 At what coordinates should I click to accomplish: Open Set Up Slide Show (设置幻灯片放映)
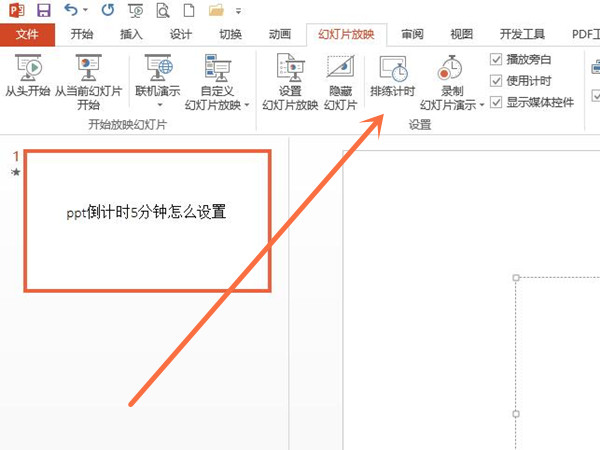tap(290, 78)
